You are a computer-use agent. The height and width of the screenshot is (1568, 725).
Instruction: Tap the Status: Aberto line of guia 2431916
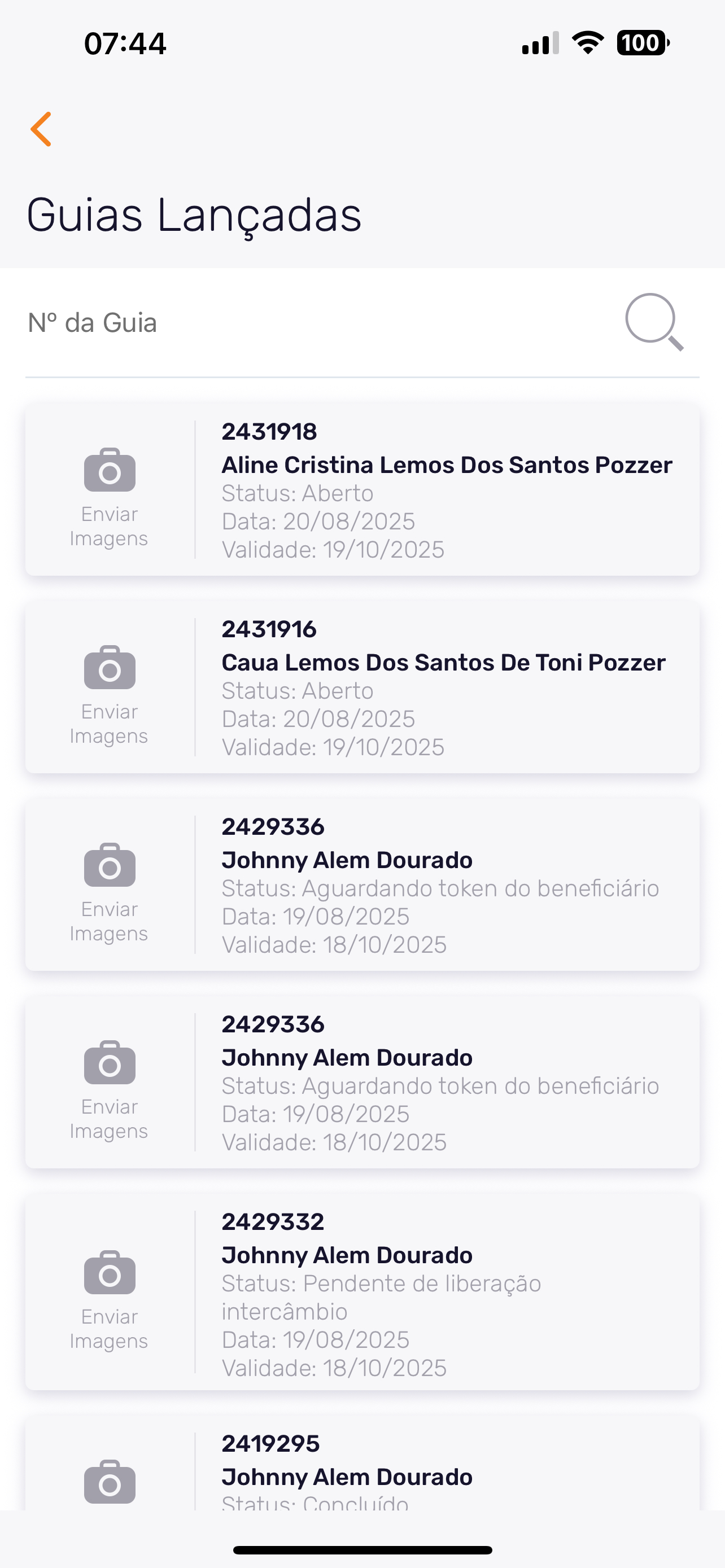pyautogui.click(x=297, y=691)
